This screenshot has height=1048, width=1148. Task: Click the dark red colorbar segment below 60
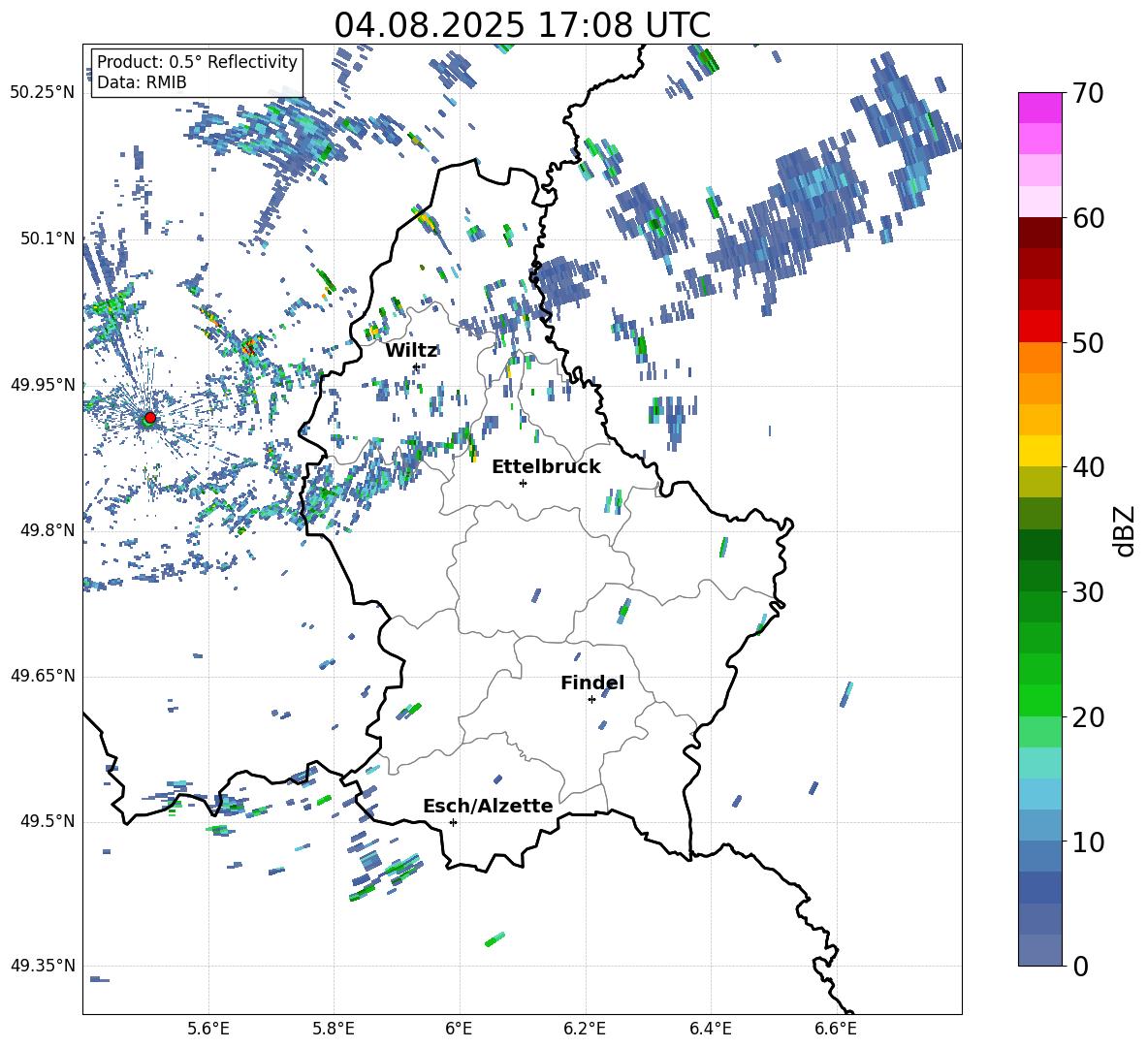point(1039,233)
